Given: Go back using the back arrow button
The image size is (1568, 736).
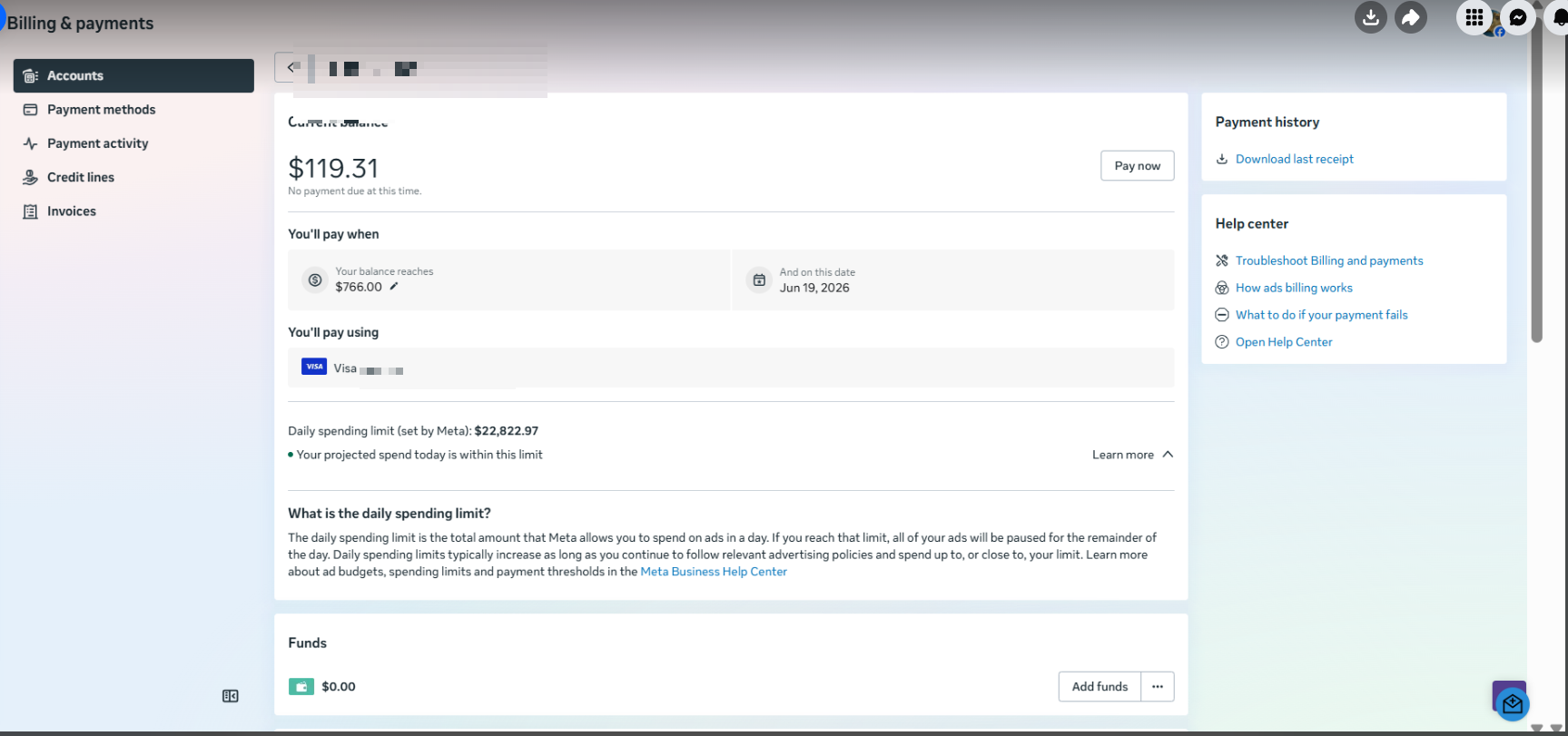Looking at the screenshot, I should click(290, 67).
